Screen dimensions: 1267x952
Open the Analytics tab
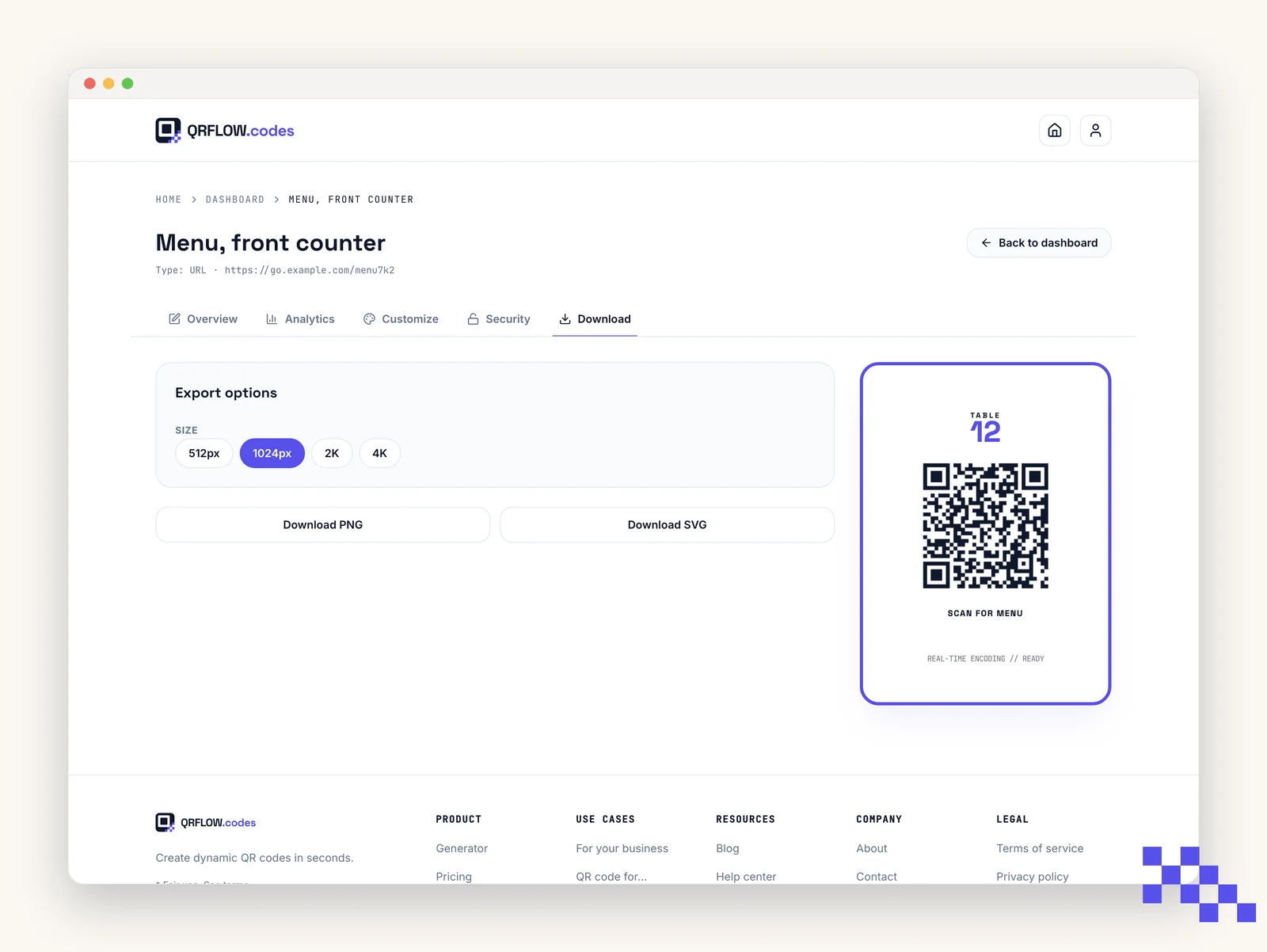point(300,319)
